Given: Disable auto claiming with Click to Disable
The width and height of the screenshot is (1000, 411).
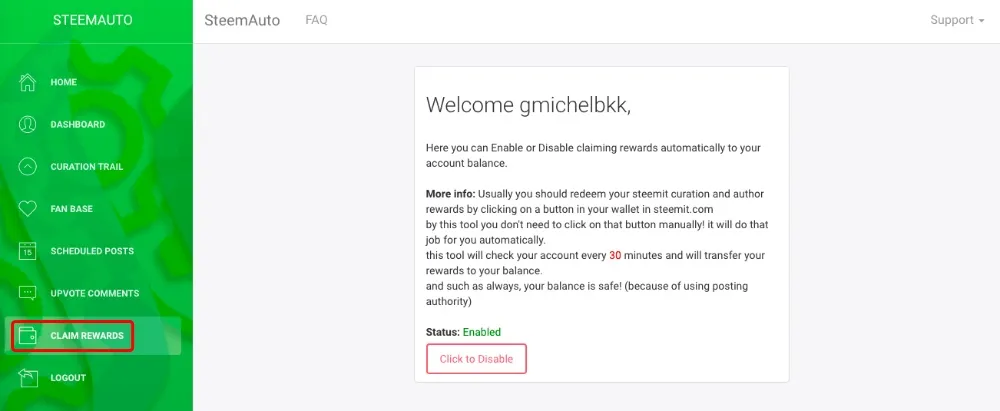Looking at the screenshot, I should coord(476,359).
